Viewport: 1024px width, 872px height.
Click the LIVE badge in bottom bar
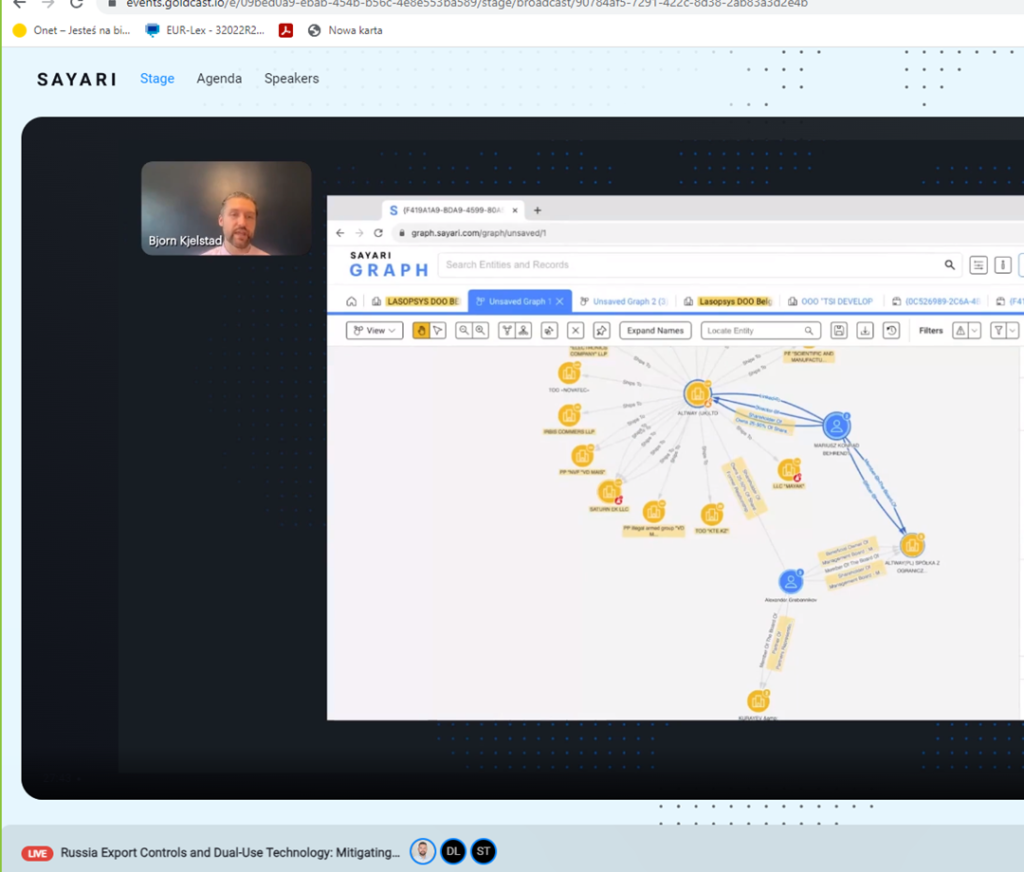coord(37,853)
